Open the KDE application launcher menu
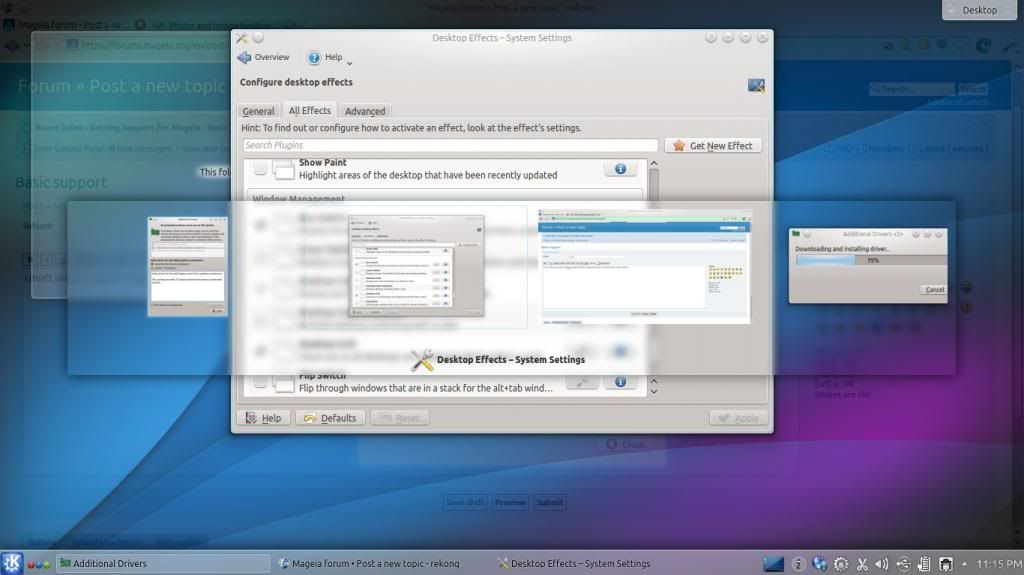The width and height of the screenshot is (1024, 575). (12, 563)
